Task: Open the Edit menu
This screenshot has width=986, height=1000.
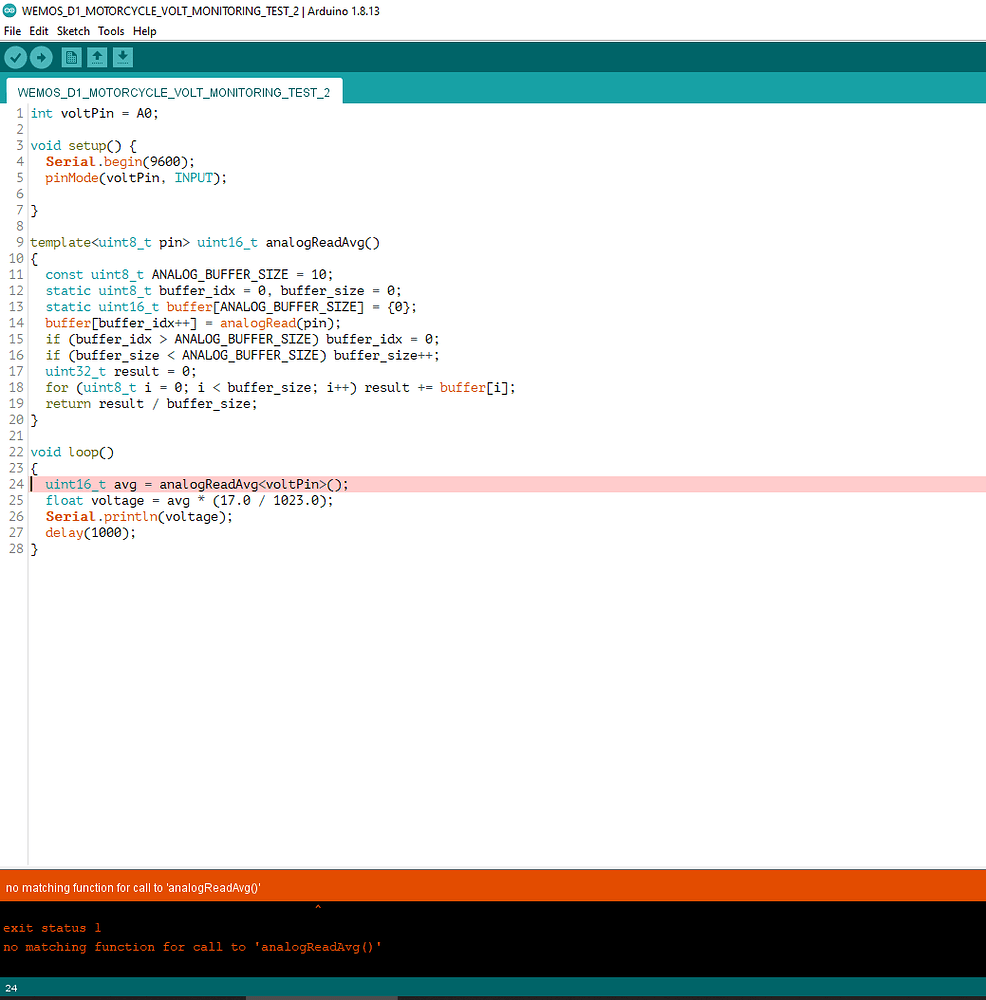Action: [38, 31]
